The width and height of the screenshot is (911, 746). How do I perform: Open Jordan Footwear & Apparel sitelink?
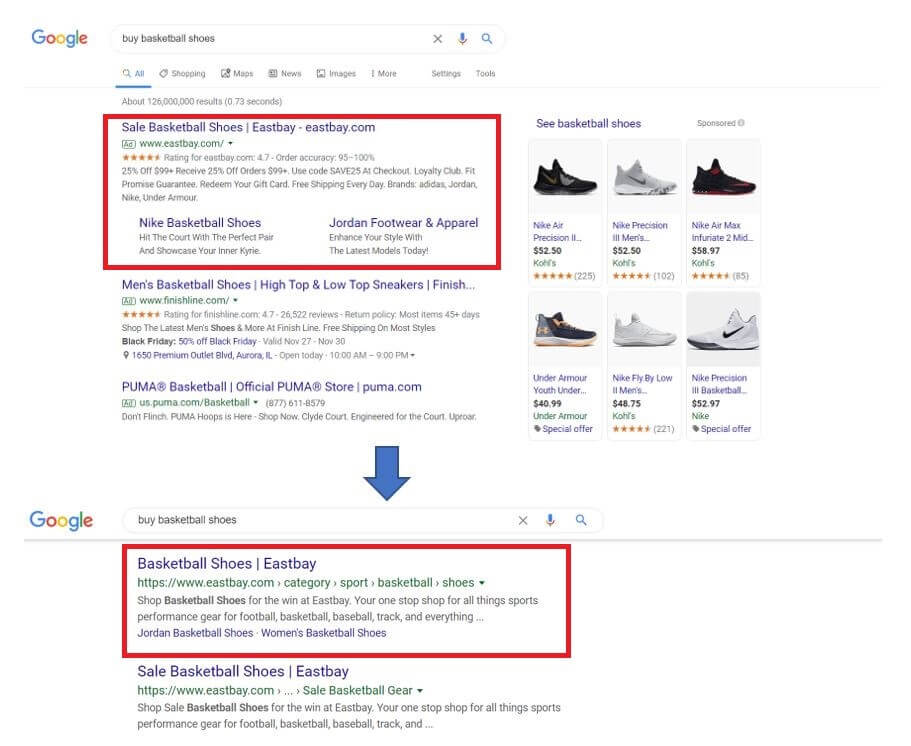403,223
